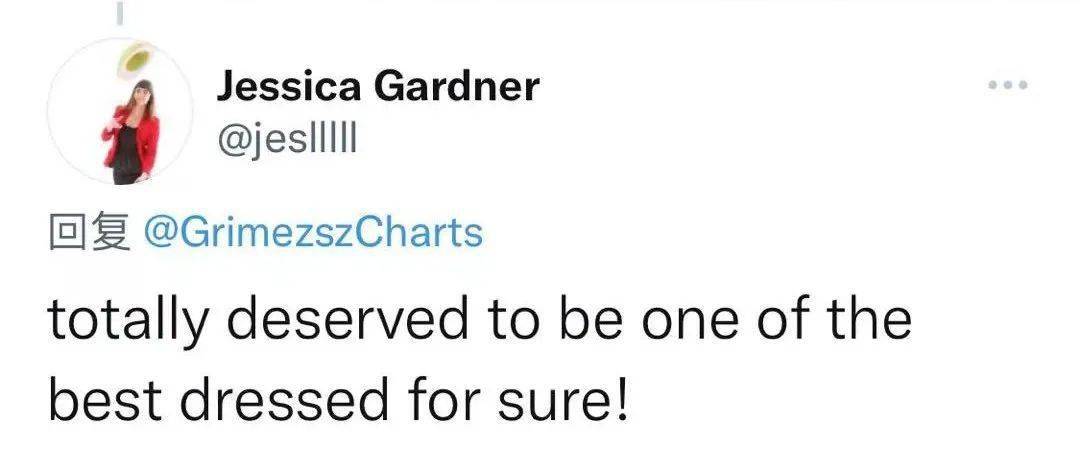1080x466 pixels.
Task: Click the word "totally" starting the tweet
Action: (x=130, y=322)
